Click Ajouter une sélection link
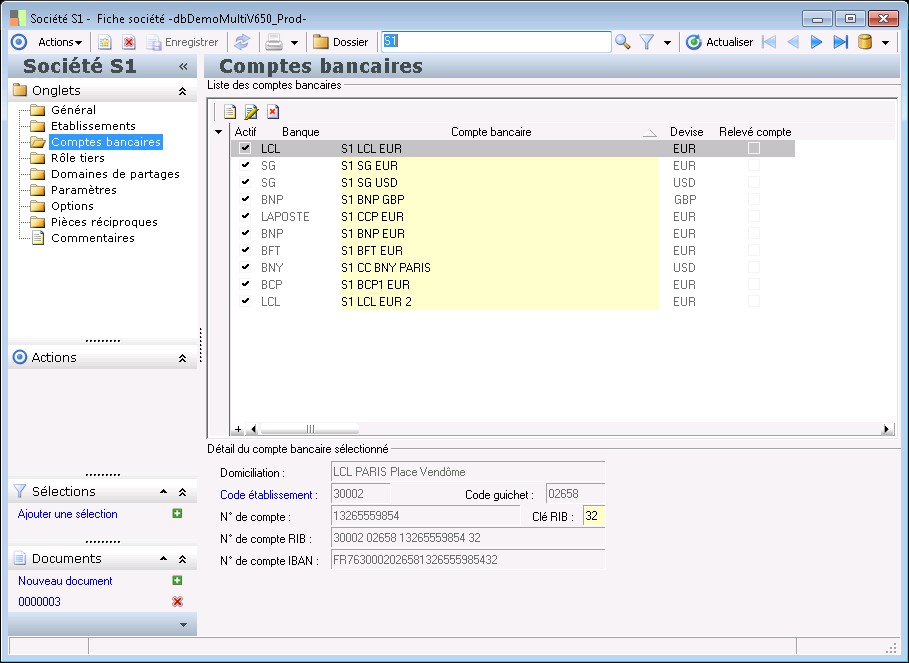This screenshot has width=909, height=663. pyautogui.click(x=68, y=514)
